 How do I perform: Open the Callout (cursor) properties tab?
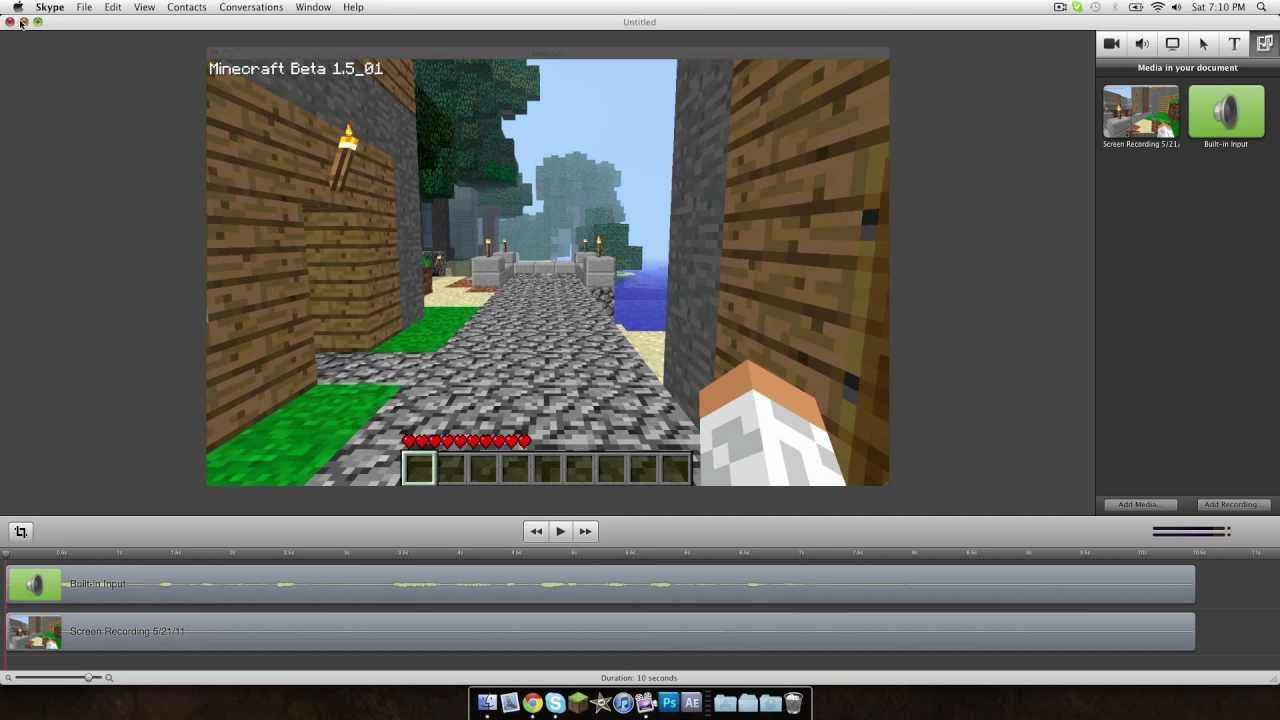(x=1203, y=44)
